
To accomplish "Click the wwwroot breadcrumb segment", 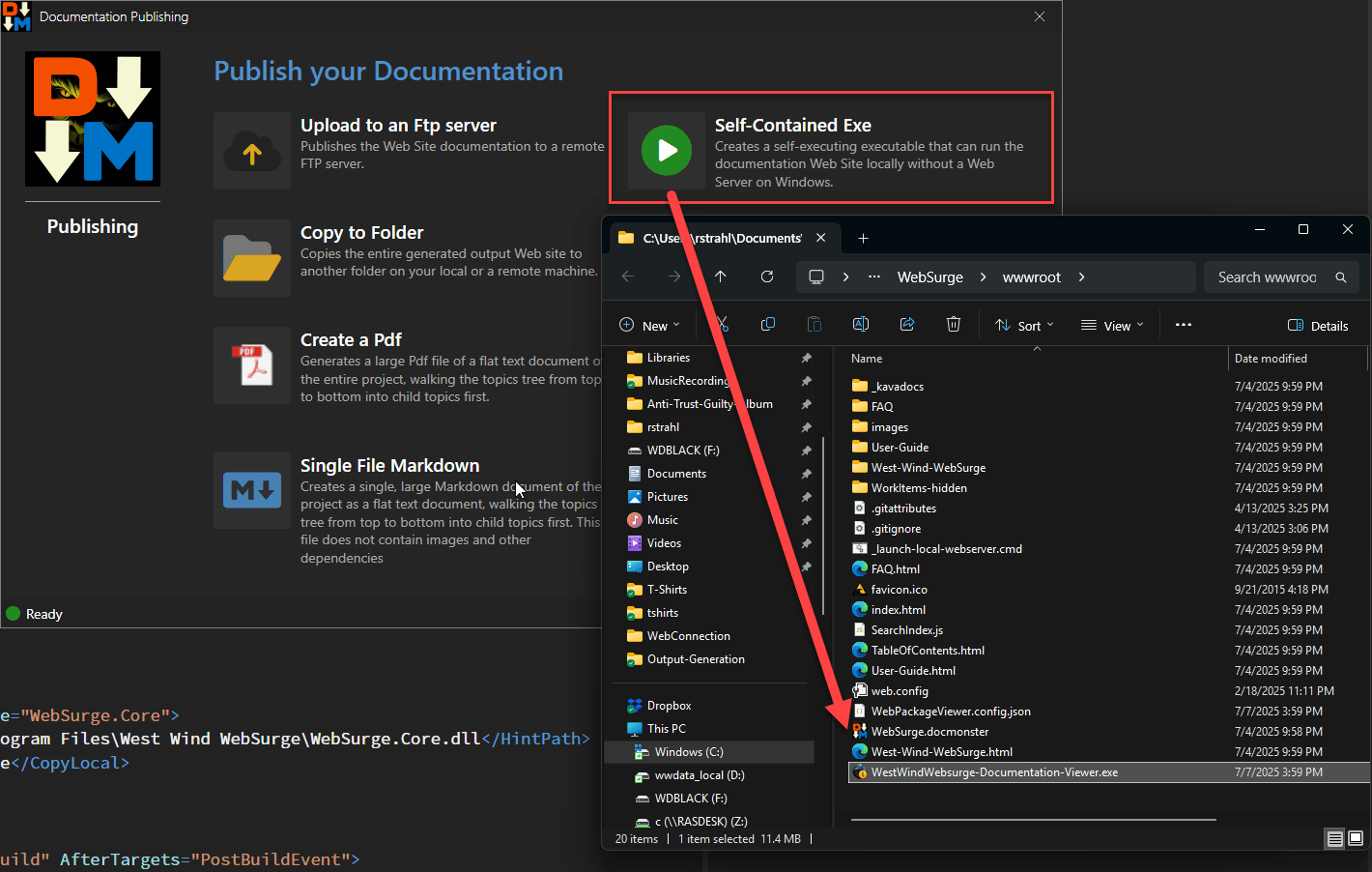I will coord(1032,277).
